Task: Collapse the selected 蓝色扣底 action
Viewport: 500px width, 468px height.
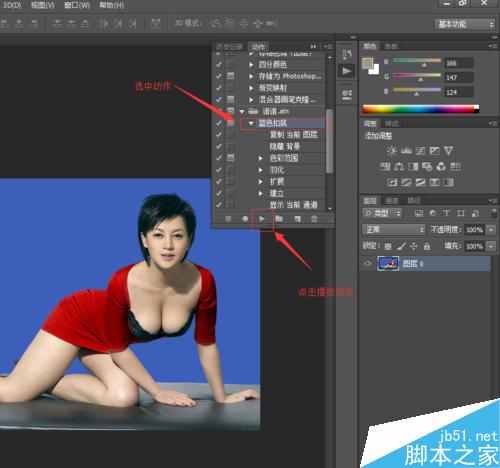Action: coord(251,123)
